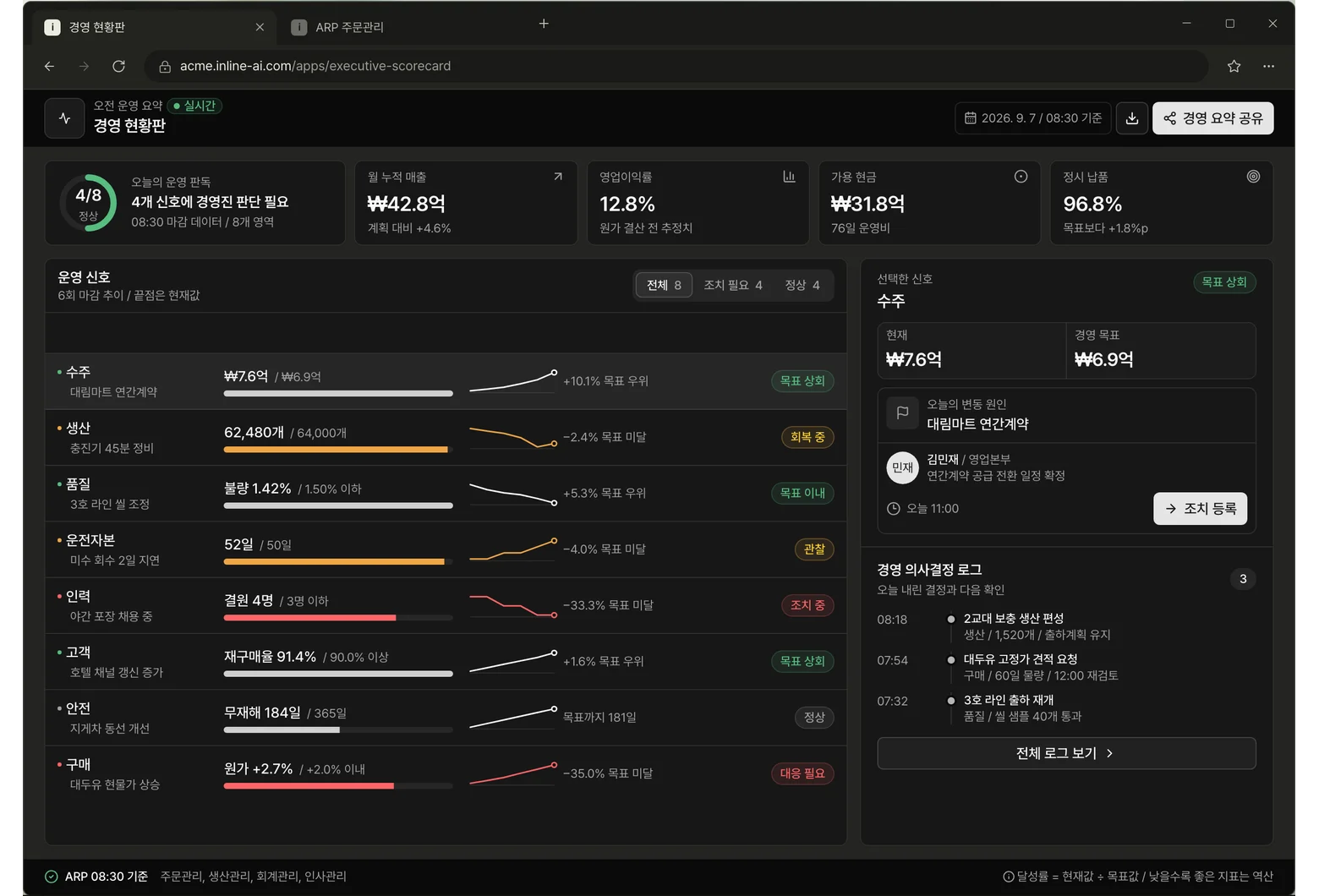This screenshot has height=896, width=1319.
Task: Open the browser's three-dot menu
Action: pos(1268,66)
